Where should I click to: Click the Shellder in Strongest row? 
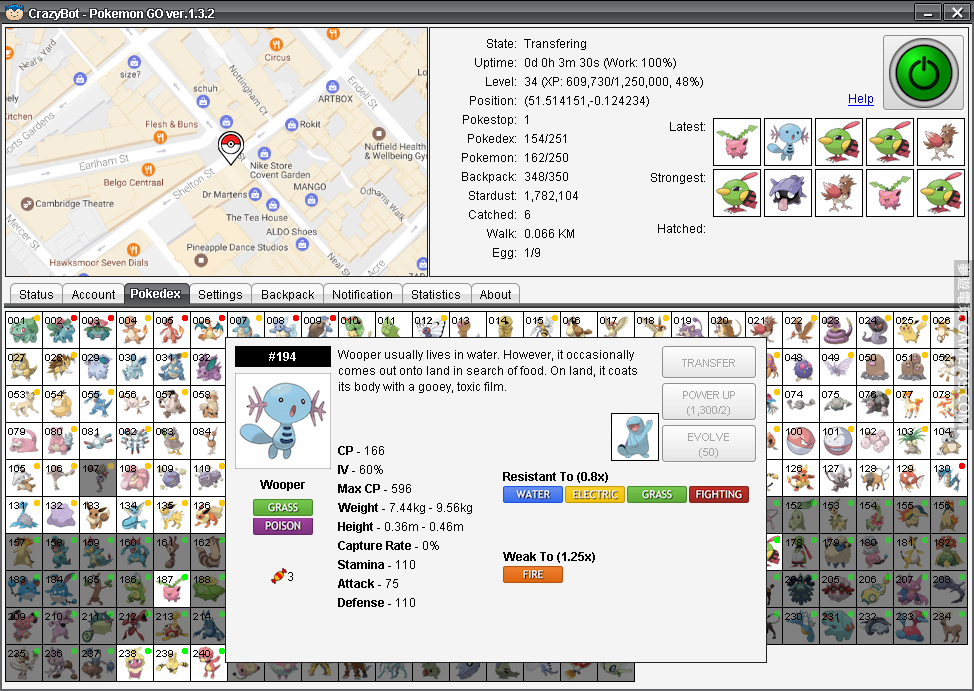788,193
